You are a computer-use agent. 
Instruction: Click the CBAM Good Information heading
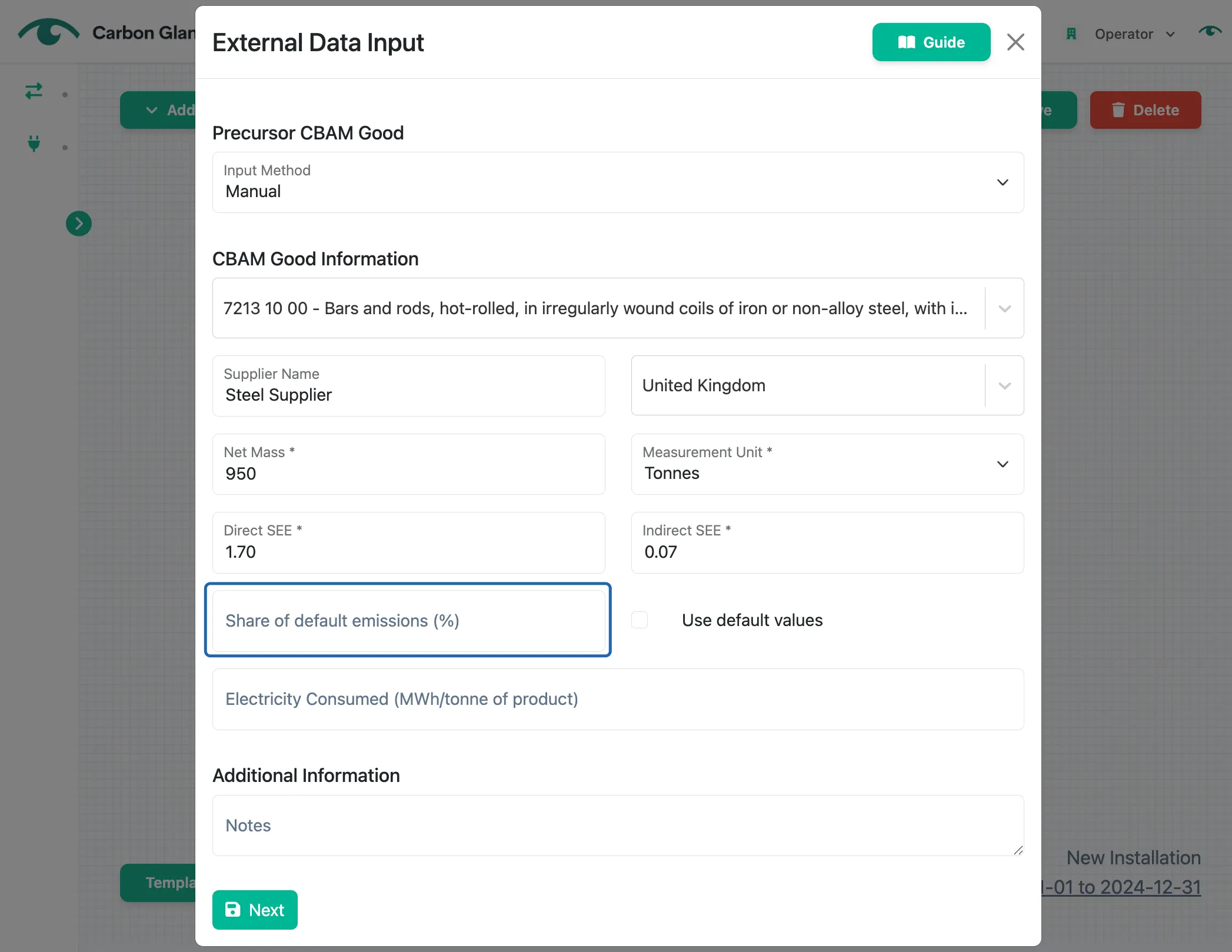coord(315,259)
